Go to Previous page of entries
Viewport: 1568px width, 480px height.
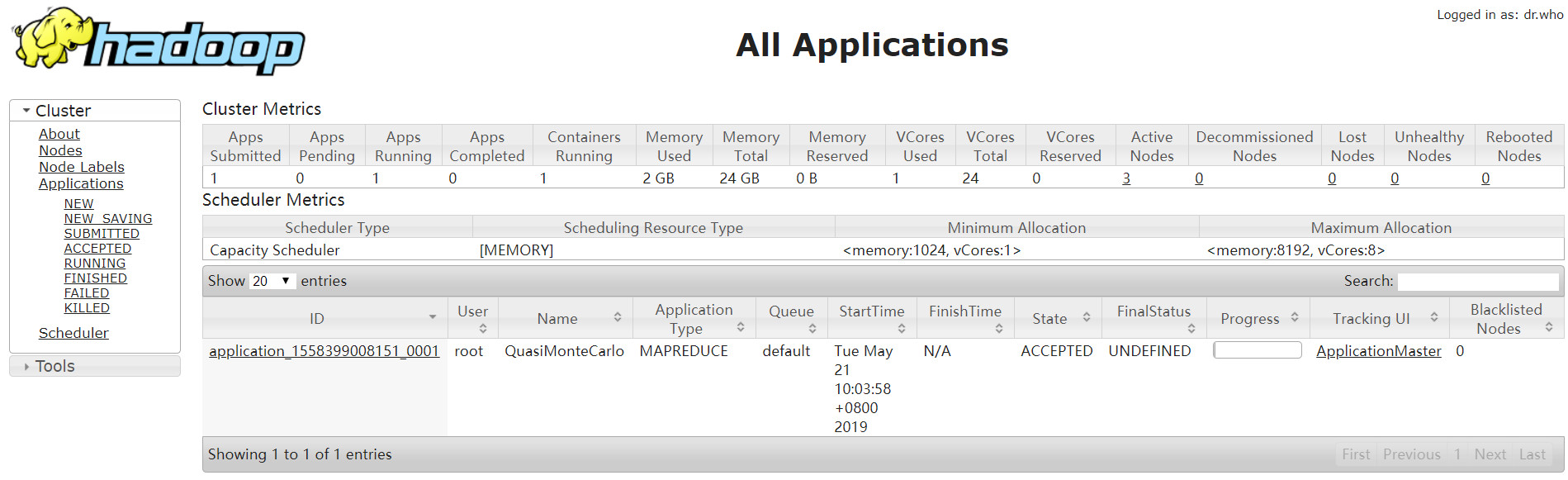pos(1411,454)
